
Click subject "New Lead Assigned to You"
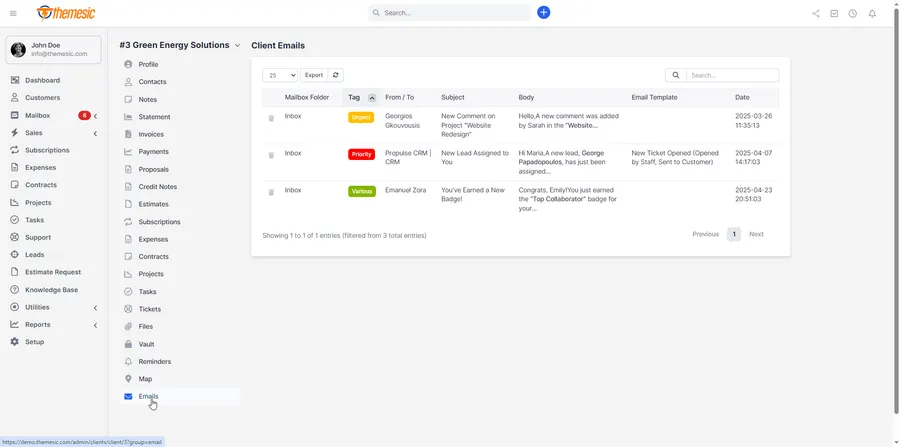pos(475,158)
